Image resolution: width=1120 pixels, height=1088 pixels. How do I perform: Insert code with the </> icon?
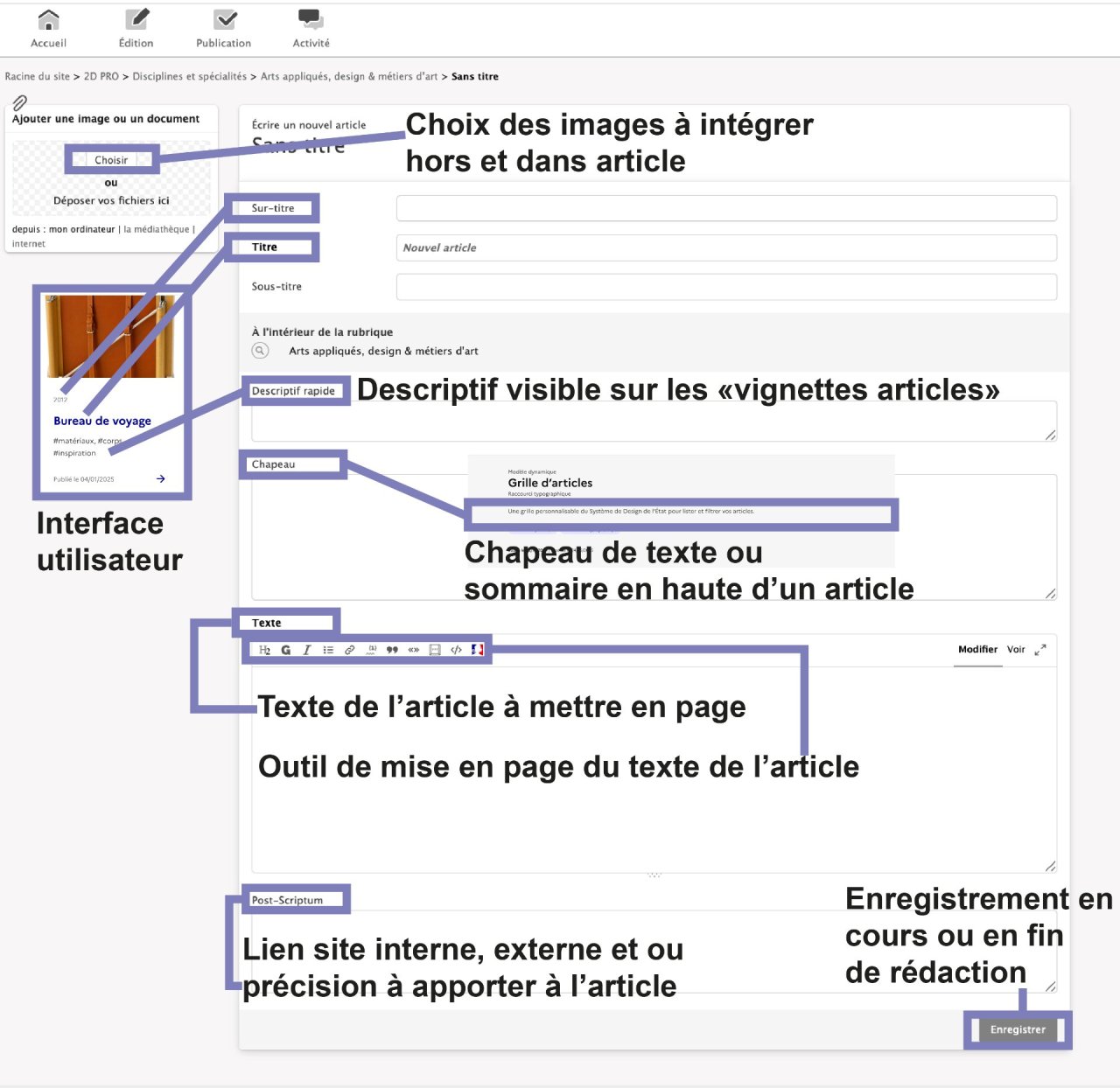pos(456,650)
